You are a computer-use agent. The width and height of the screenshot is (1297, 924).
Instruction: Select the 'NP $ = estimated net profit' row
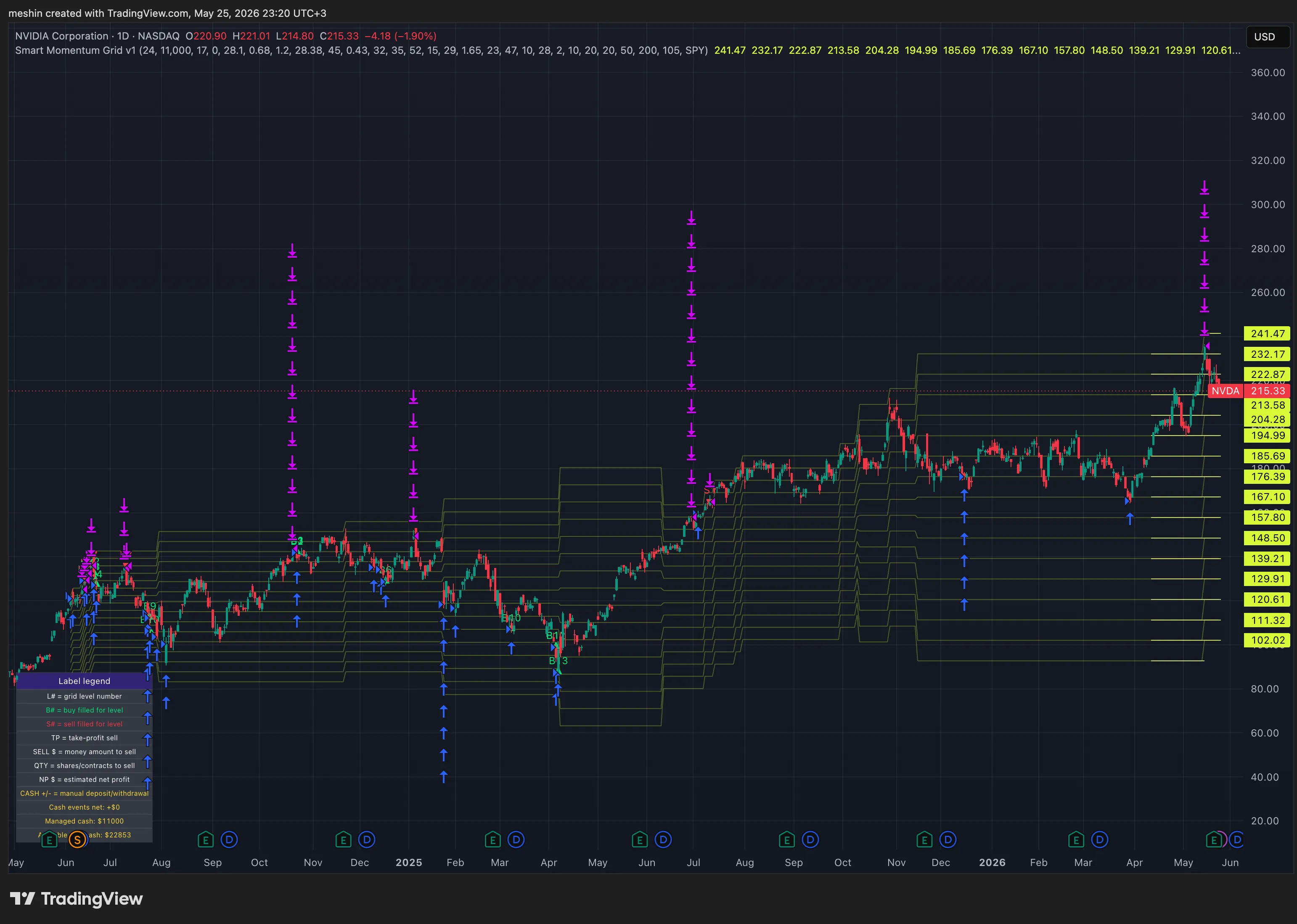84,779
